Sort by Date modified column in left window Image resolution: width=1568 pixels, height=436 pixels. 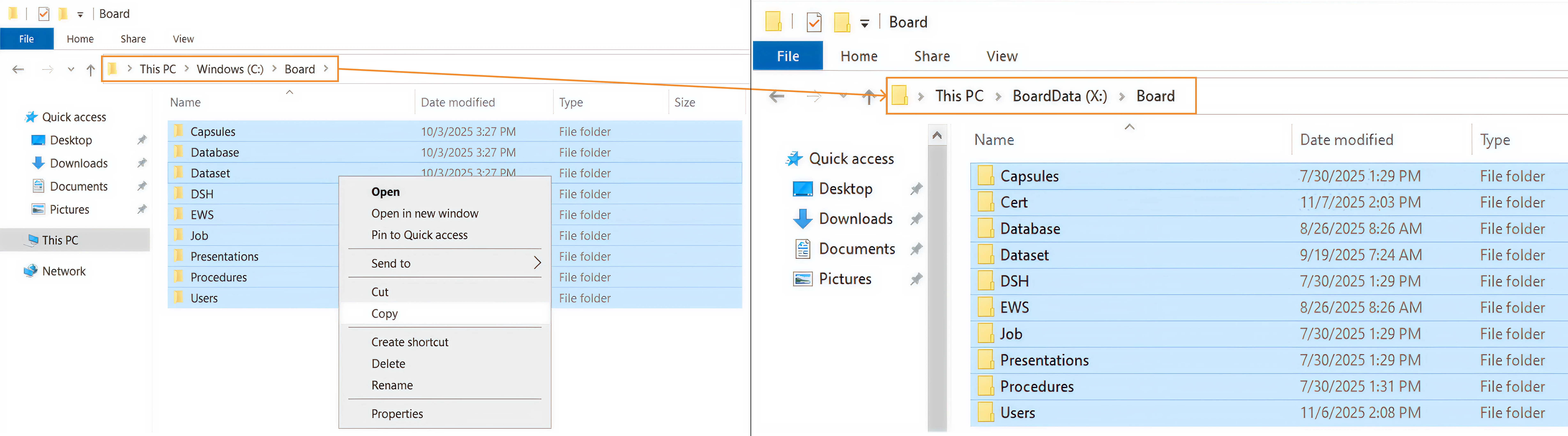click(458, 102)
